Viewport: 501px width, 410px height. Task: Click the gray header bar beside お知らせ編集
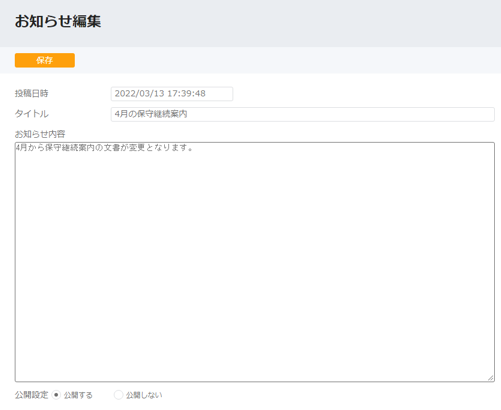pos(300,22)
